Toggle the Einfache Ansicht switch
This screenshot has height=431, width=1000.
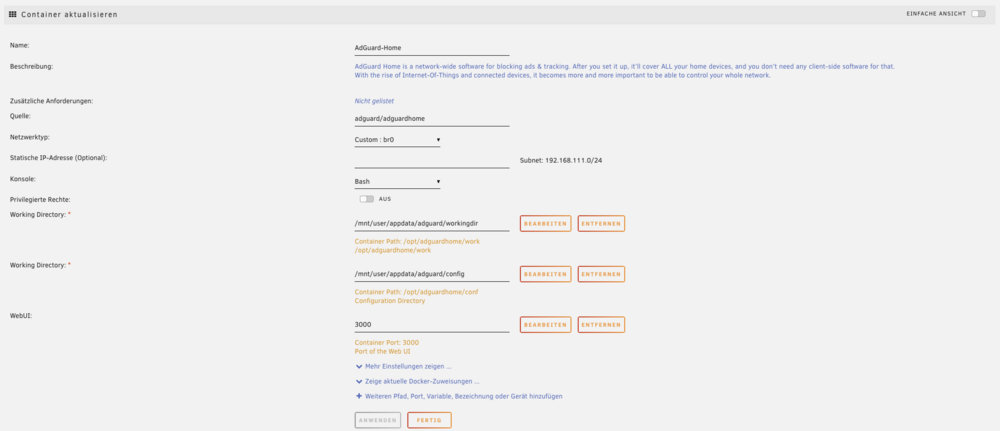pyautogui.click(x=978, y=13)
